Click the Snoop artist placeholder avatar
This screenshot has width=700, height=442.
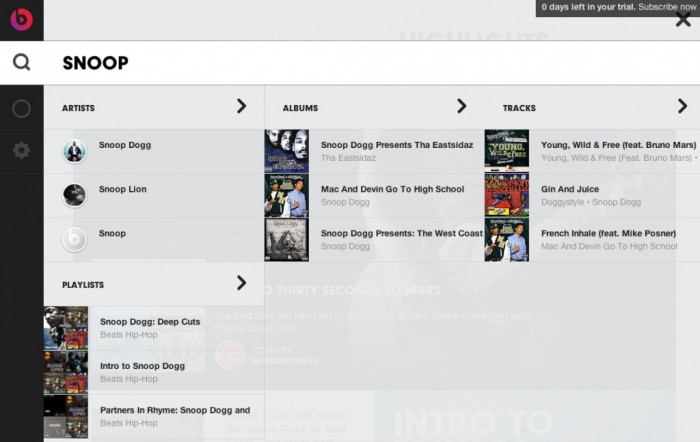(74, 239)
